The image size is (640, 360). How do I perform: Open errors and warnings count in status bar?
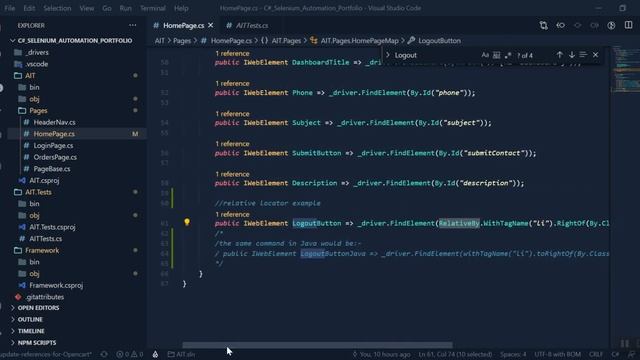pyautogui.click(x=129, y=354)
